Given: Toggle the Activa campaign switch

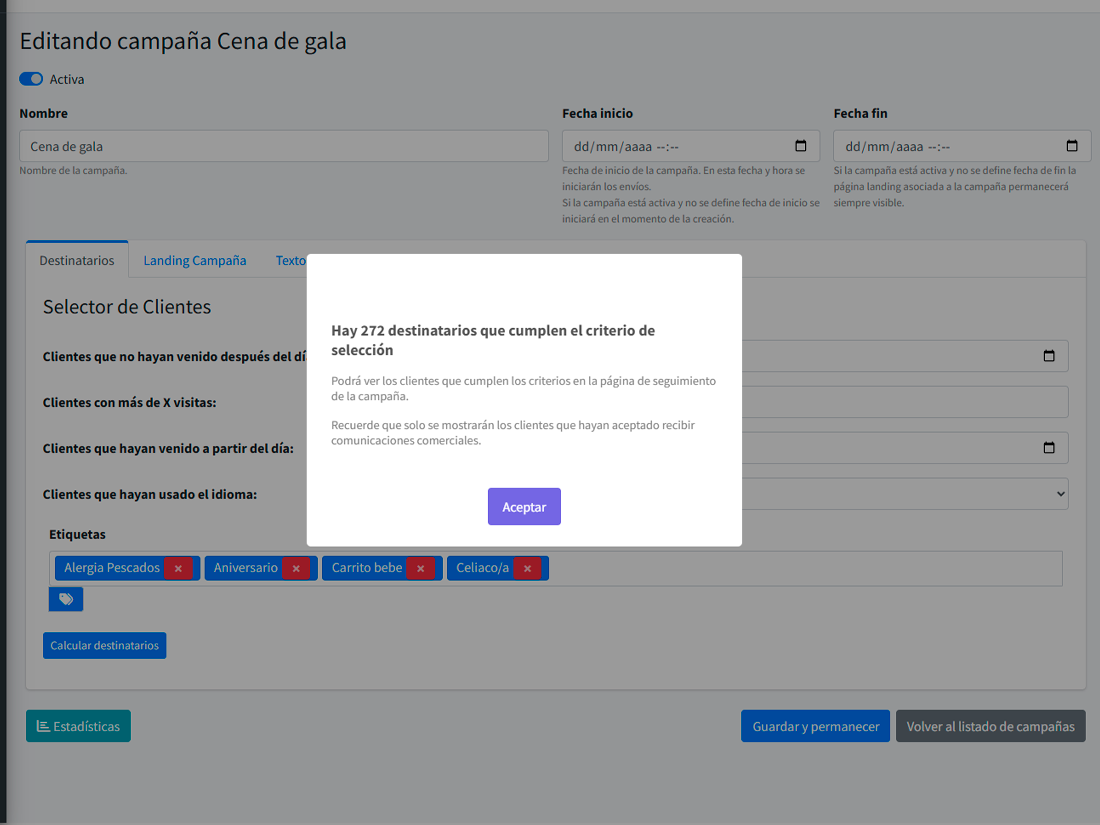Looking at the screenshot, I should (x=31, y=79).
